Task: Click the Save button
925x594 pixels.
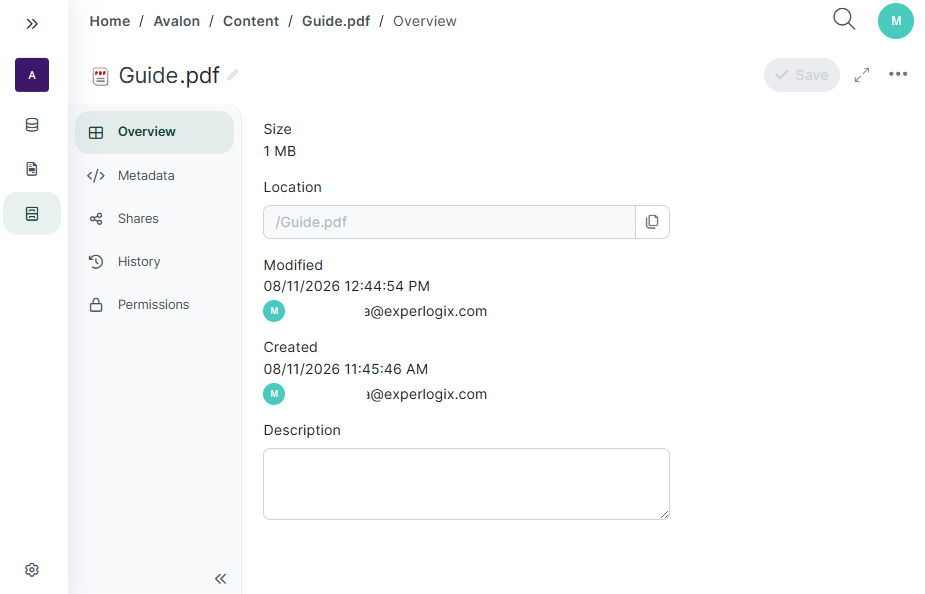Action: pos(802,75)
